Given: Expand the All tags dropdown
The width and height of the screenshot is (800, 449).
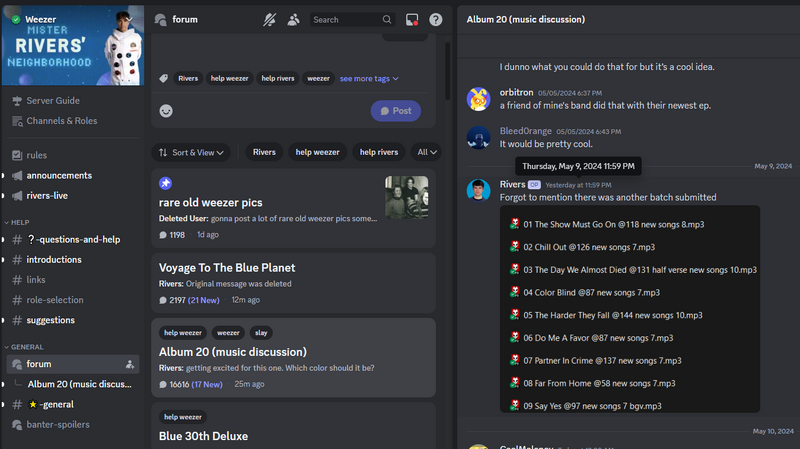Looking at the screenshot, I should click(426, 152).
